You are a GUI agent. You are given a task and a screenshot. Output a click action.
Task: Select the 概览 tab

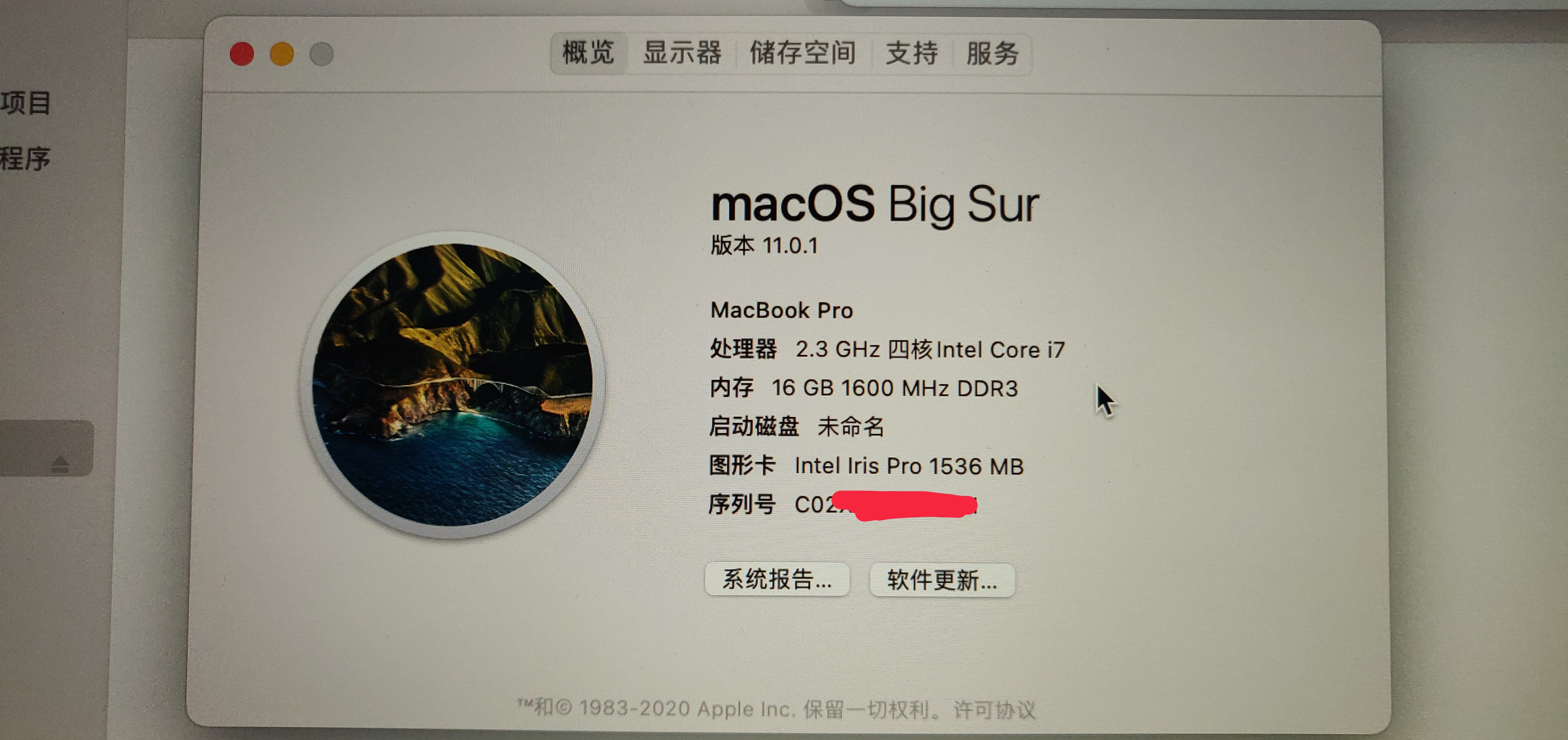click(x=588, y=53)
